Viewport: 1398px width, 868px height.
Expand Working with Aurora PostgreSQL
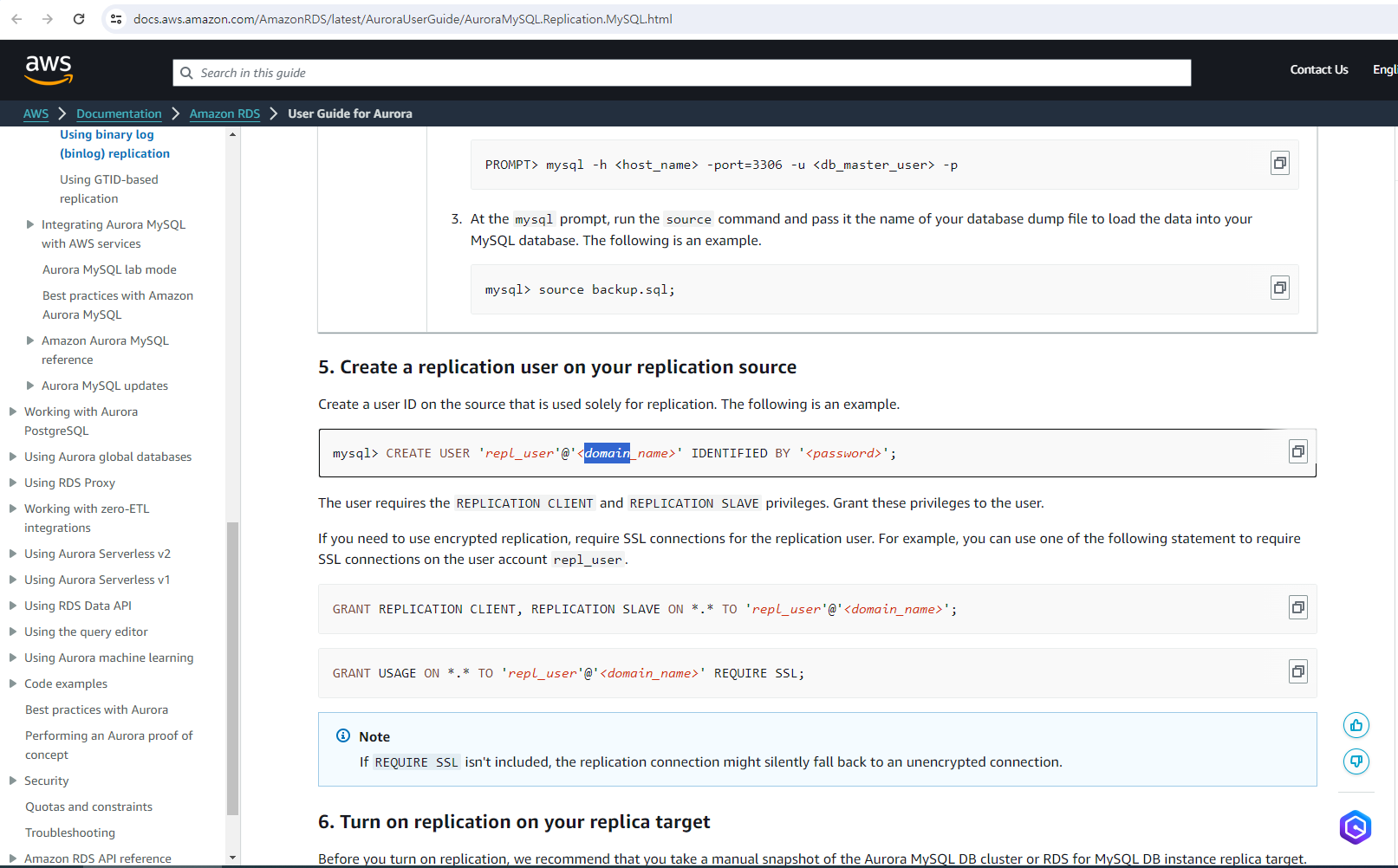(13, 411)
